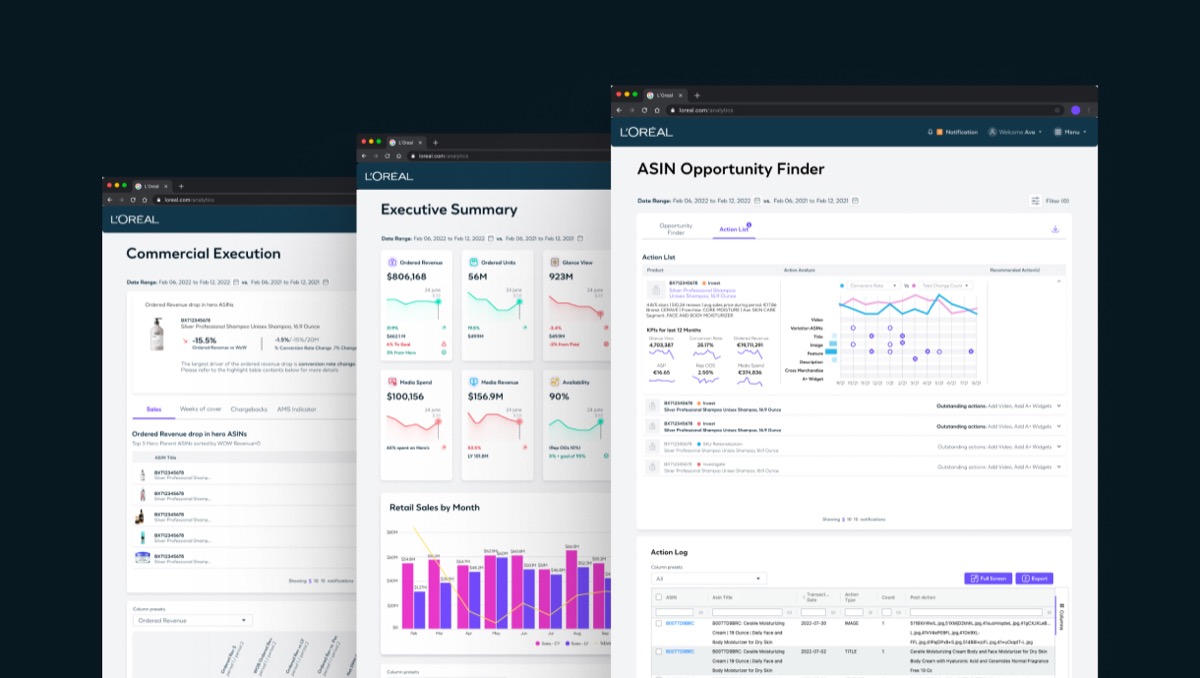Viewport: 1200px width, 678px height.
Task: Click the browser reload icon in ASIN window
Action: (645, 110)
